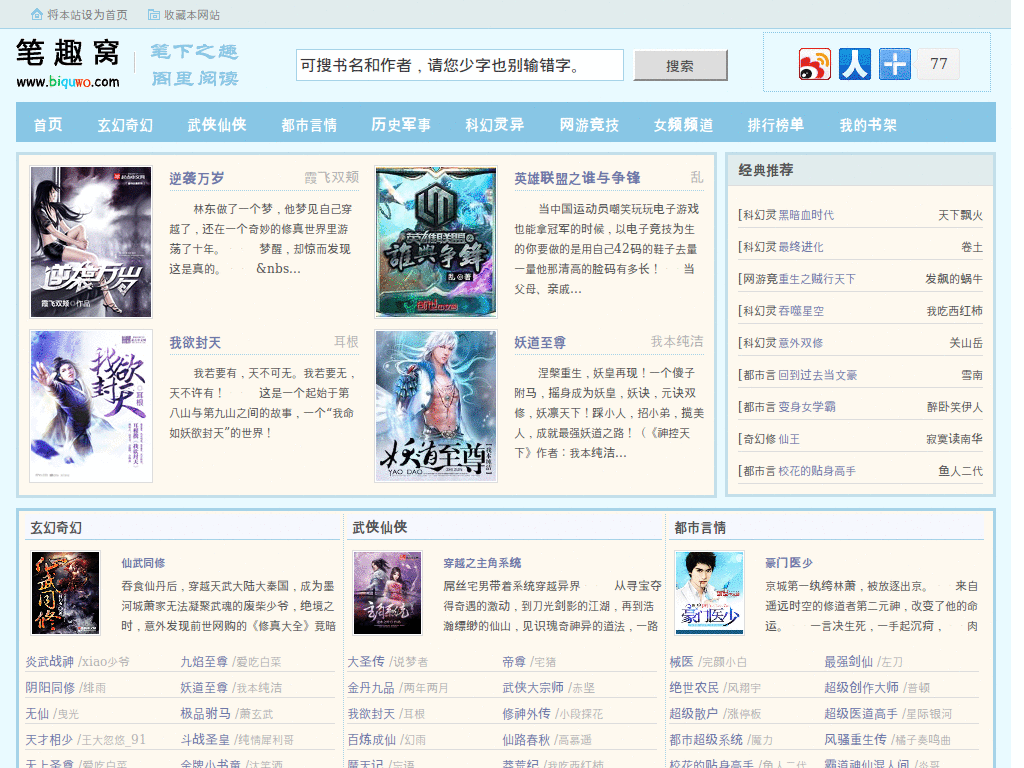Open the 都市言情 navigation item
1024x768 pixels.
point(309,125)
